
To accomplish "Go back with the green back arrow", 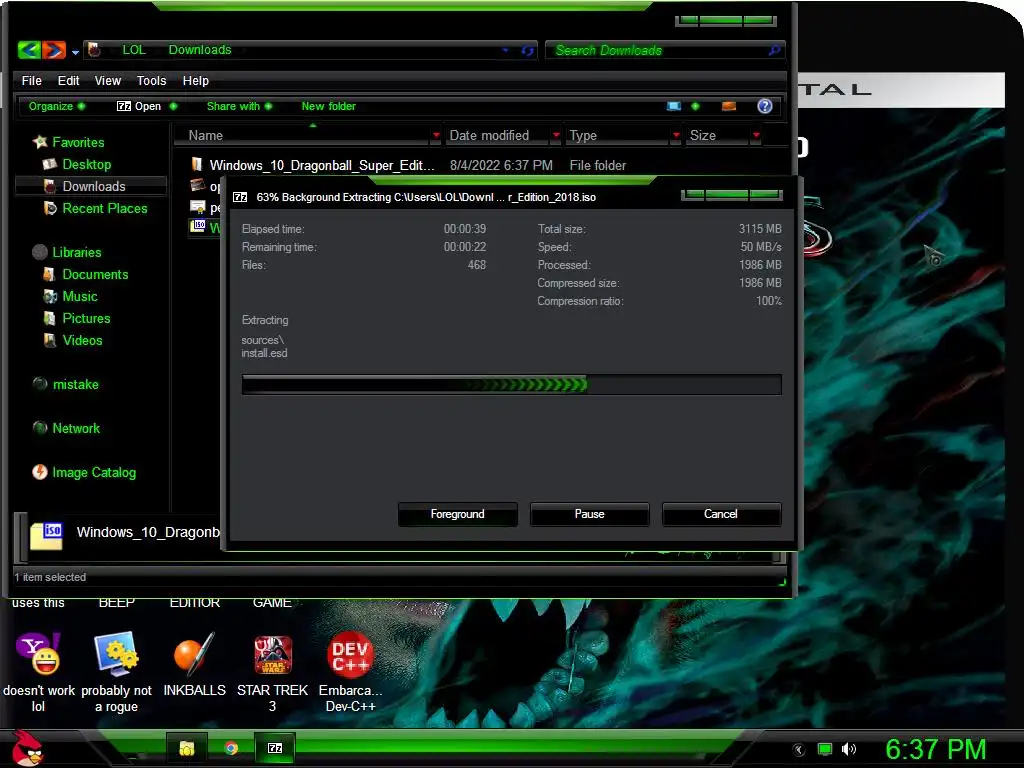I will (x=29, y=50).
